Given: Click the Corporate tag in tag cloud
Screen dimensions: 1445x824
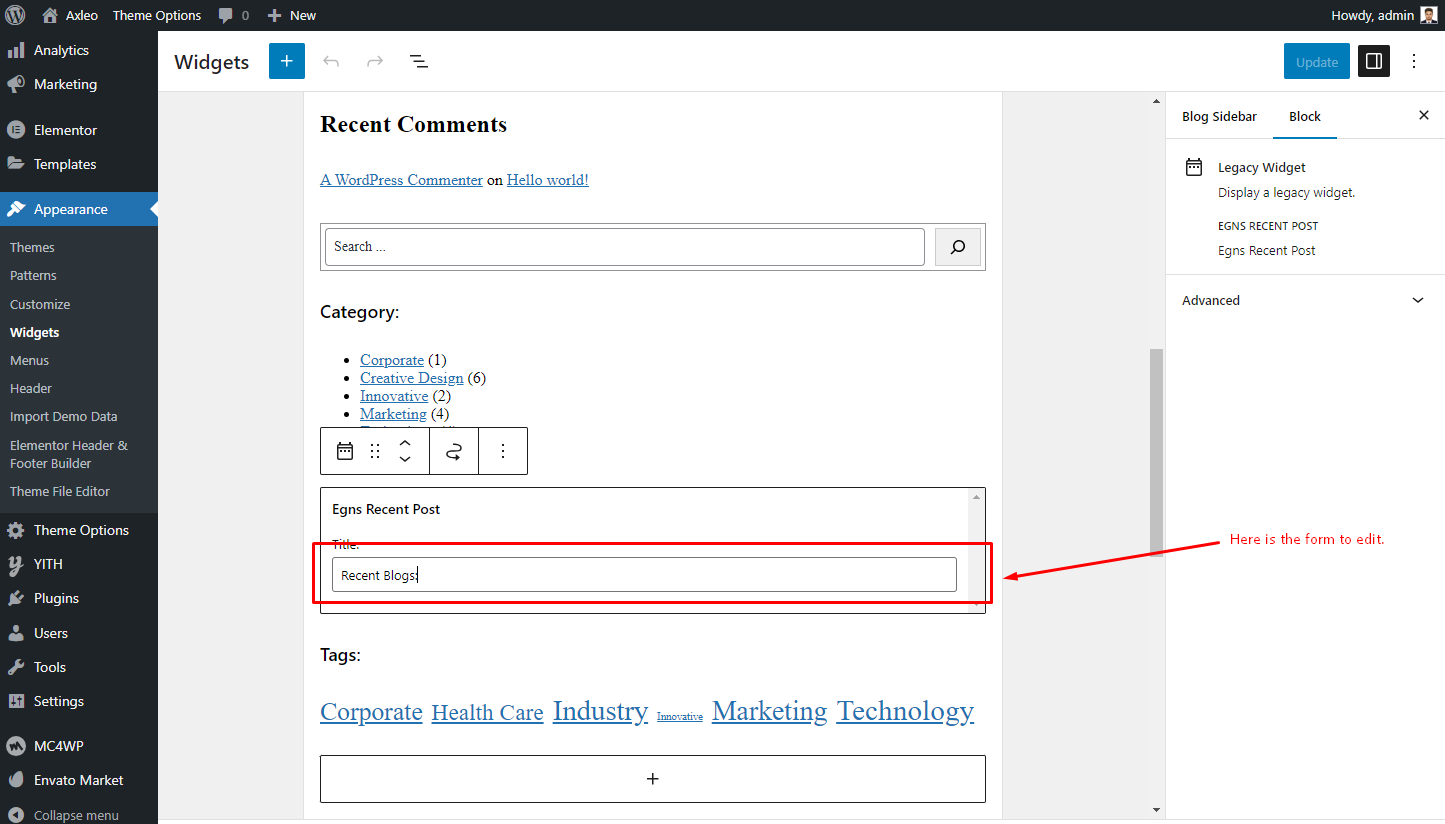Looking at the screenshot, I should click(371, 712).
